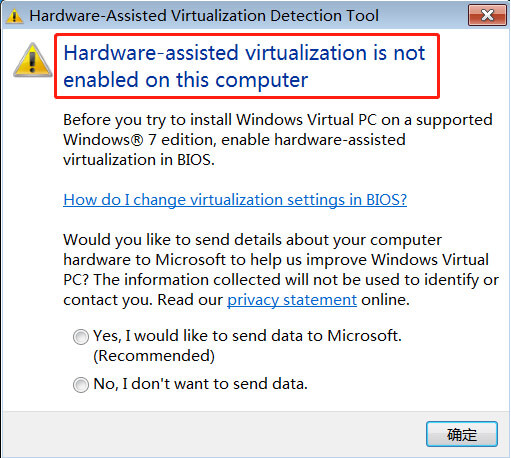Open the 'How do I change virtualization settings in BIOS?' link
The image size is (511, 458).
coord(235,200)
